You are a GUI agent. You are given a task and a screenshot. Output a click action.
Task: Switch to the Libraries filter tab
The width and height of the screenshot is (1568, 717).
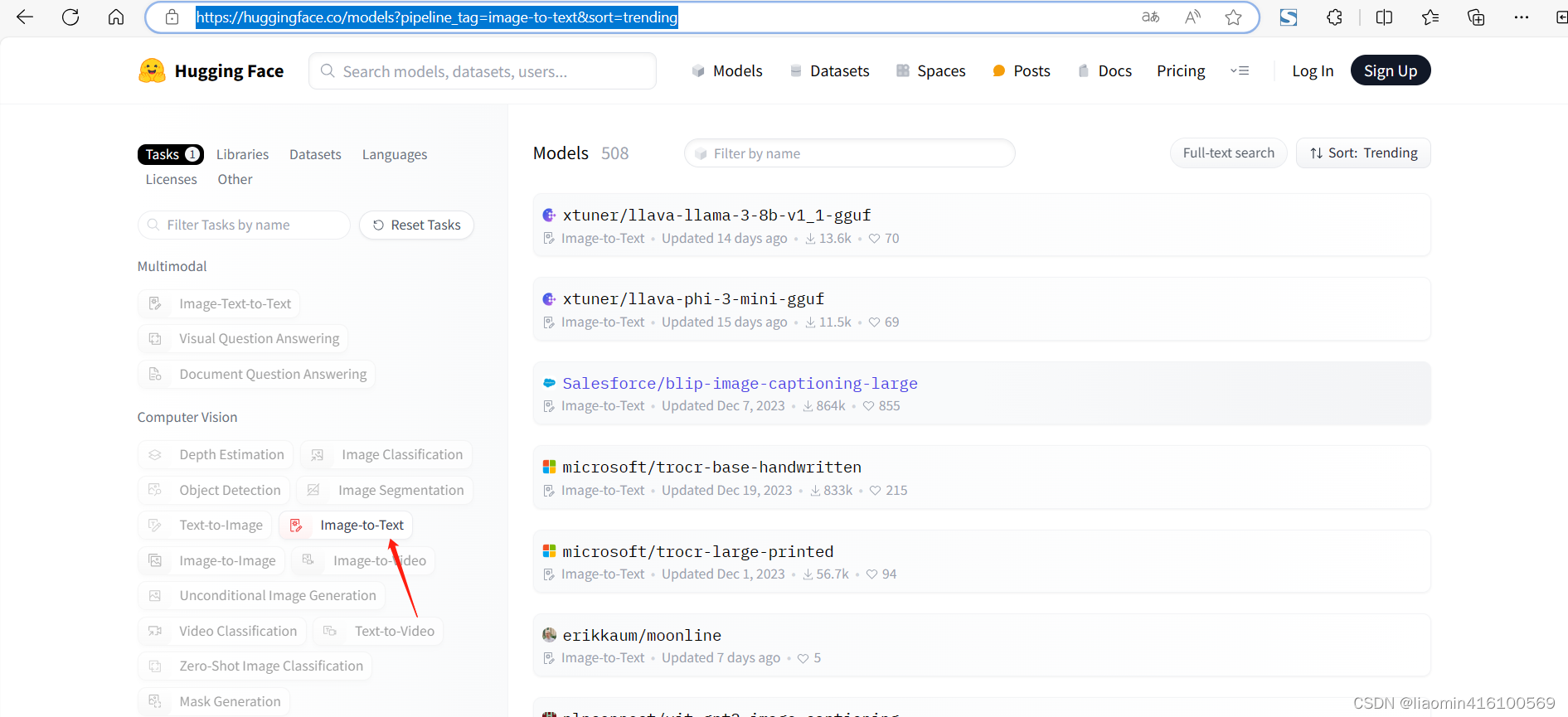[242, 154]
